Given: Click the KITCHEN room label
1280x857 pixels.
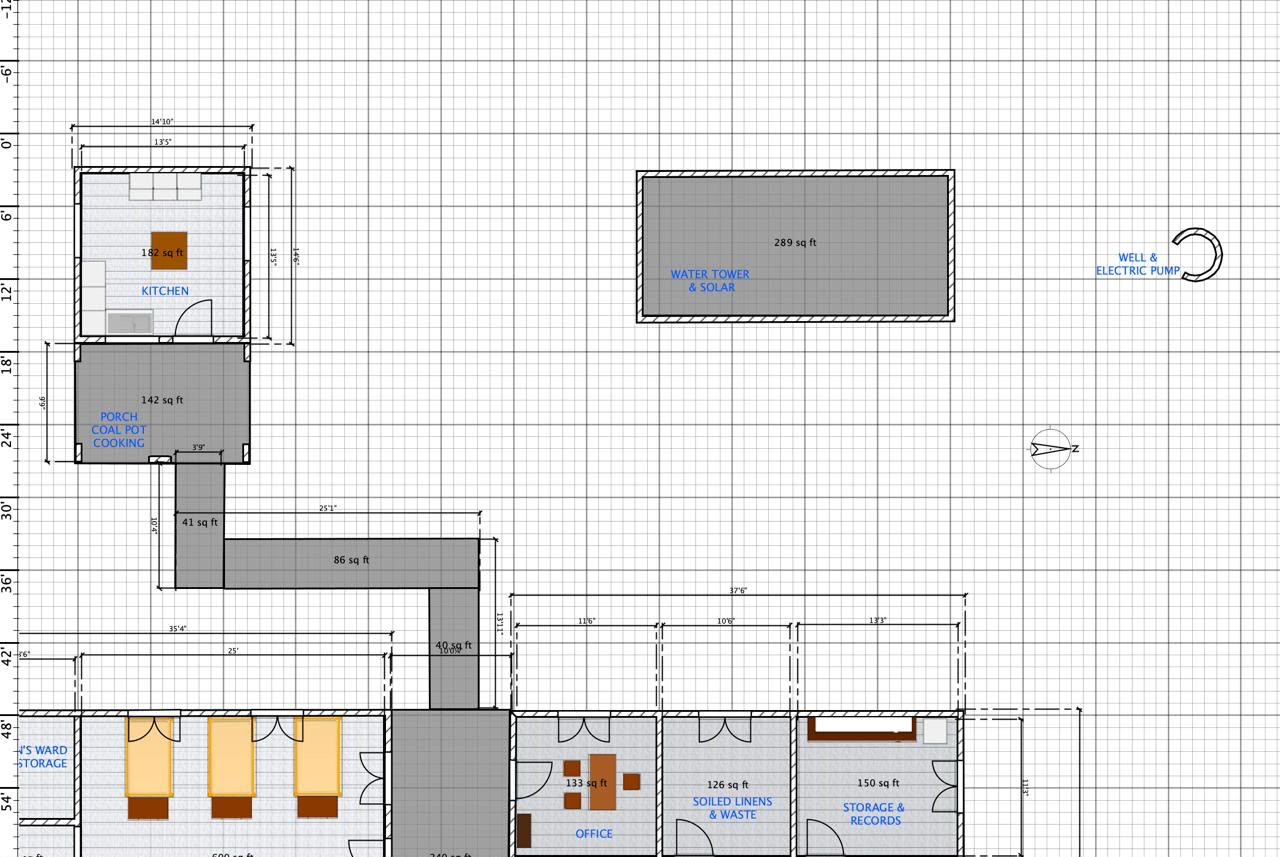Looking at the screenshot, I should pos(165,291).
